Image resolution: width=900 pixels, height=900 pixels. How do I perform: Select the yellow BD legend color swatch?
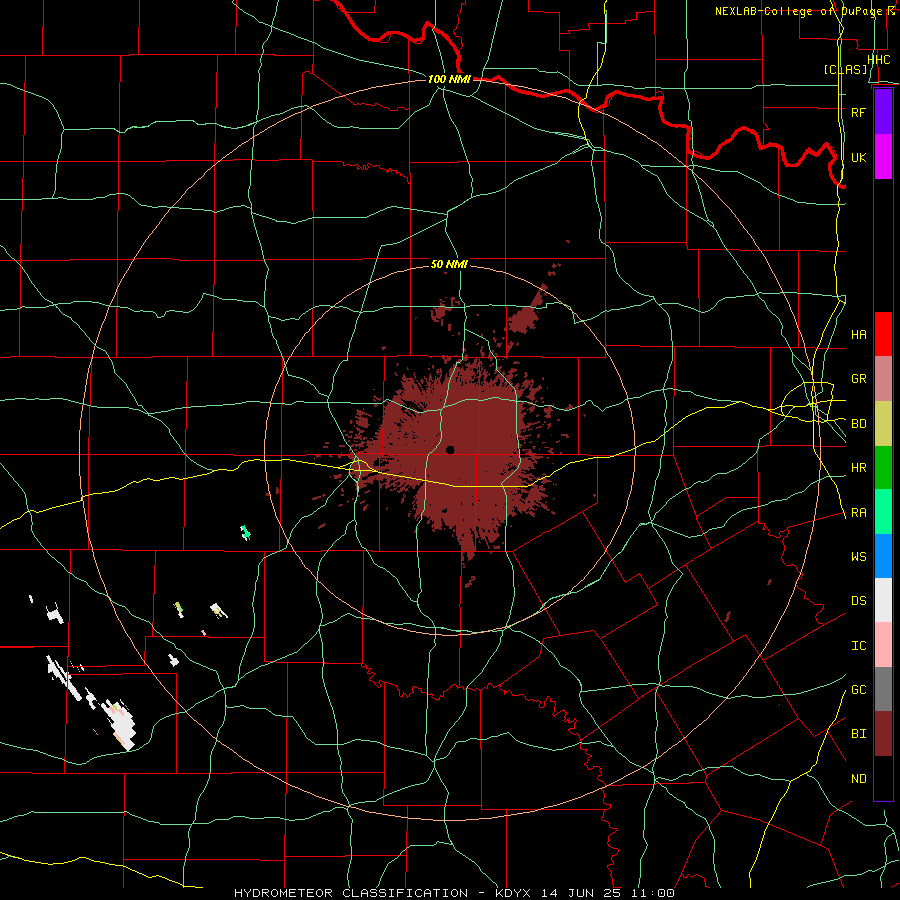click(x=883, y=424)
